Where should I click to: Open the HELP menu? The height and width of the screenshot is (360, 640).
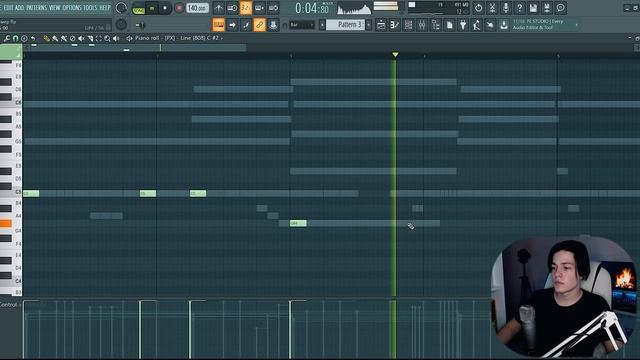coord(105,8)
